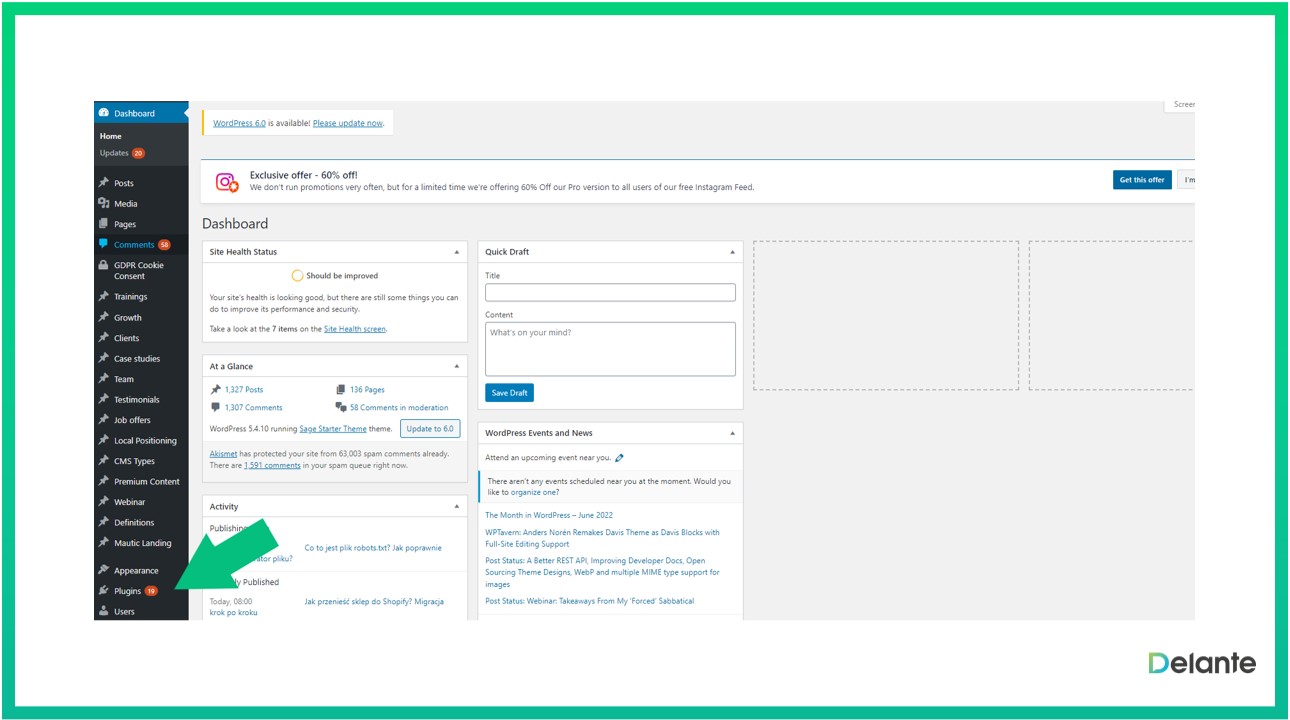This screenshot has height=720, width=1290.
Task: Click the Dashboard gauge icon in sidebar
Action: (x=104, y=113)
